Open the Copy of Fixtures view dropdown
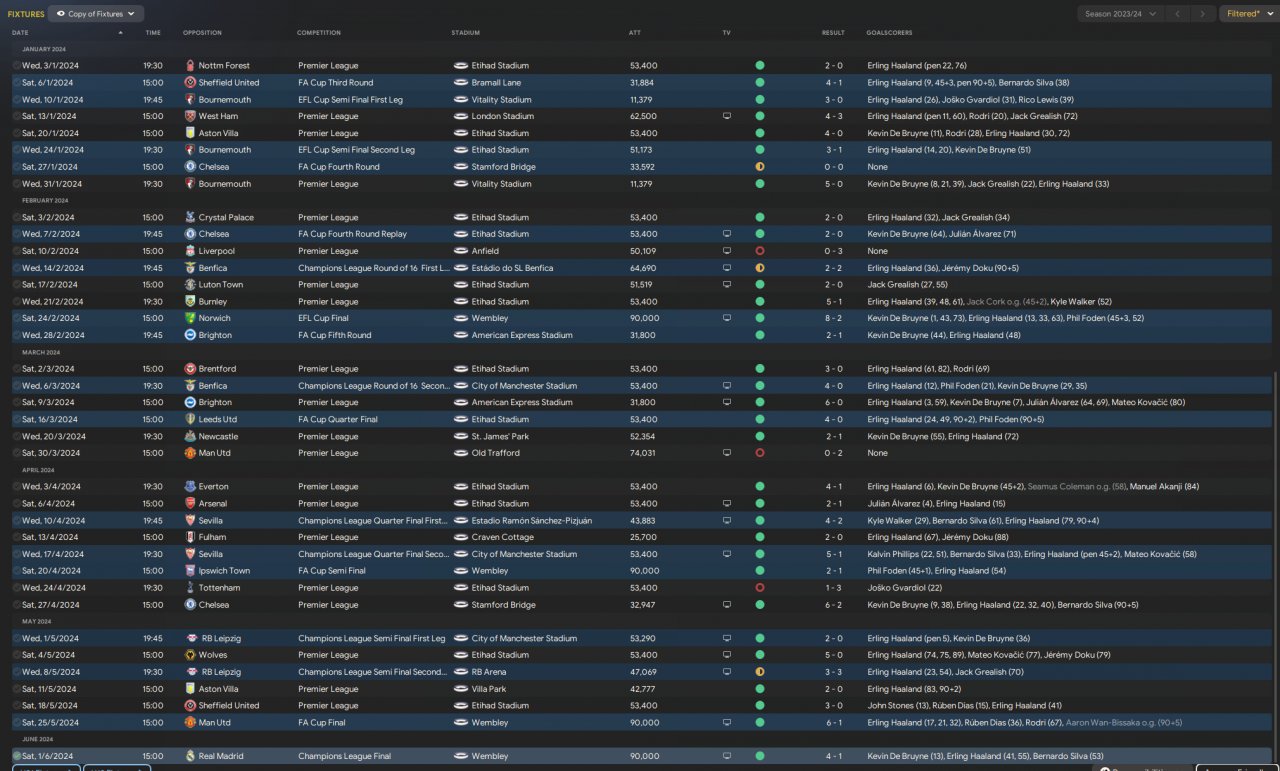The height and width of the screenshot is (771, 1280). coord(97,14)
